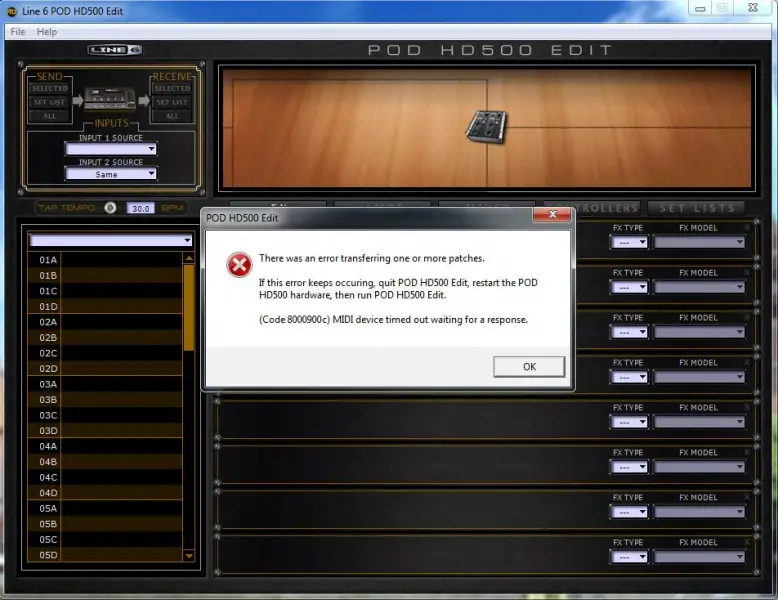Image resolution: width=778 pixels, height=600 pixels.
Task: Open the Input 2 Source dropdown showing Same
Action: [x=111, y=174]
